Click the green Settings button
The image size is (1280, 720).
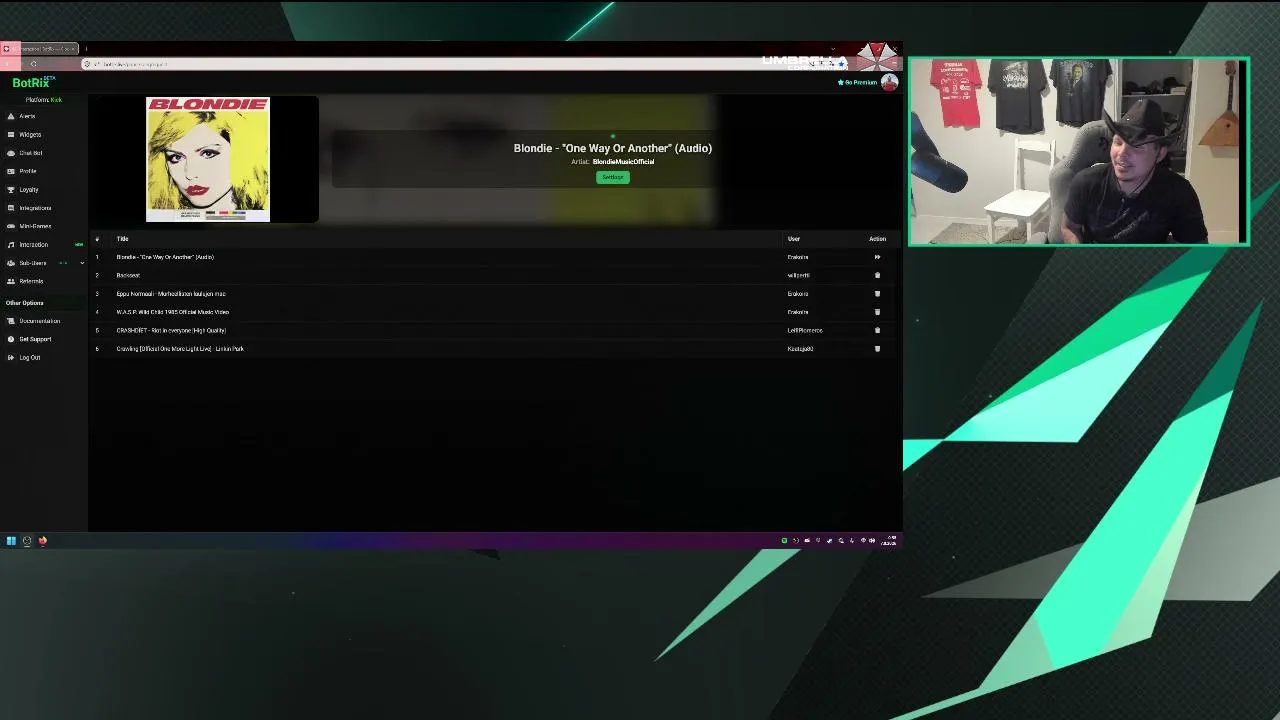(x=613, y=177)
